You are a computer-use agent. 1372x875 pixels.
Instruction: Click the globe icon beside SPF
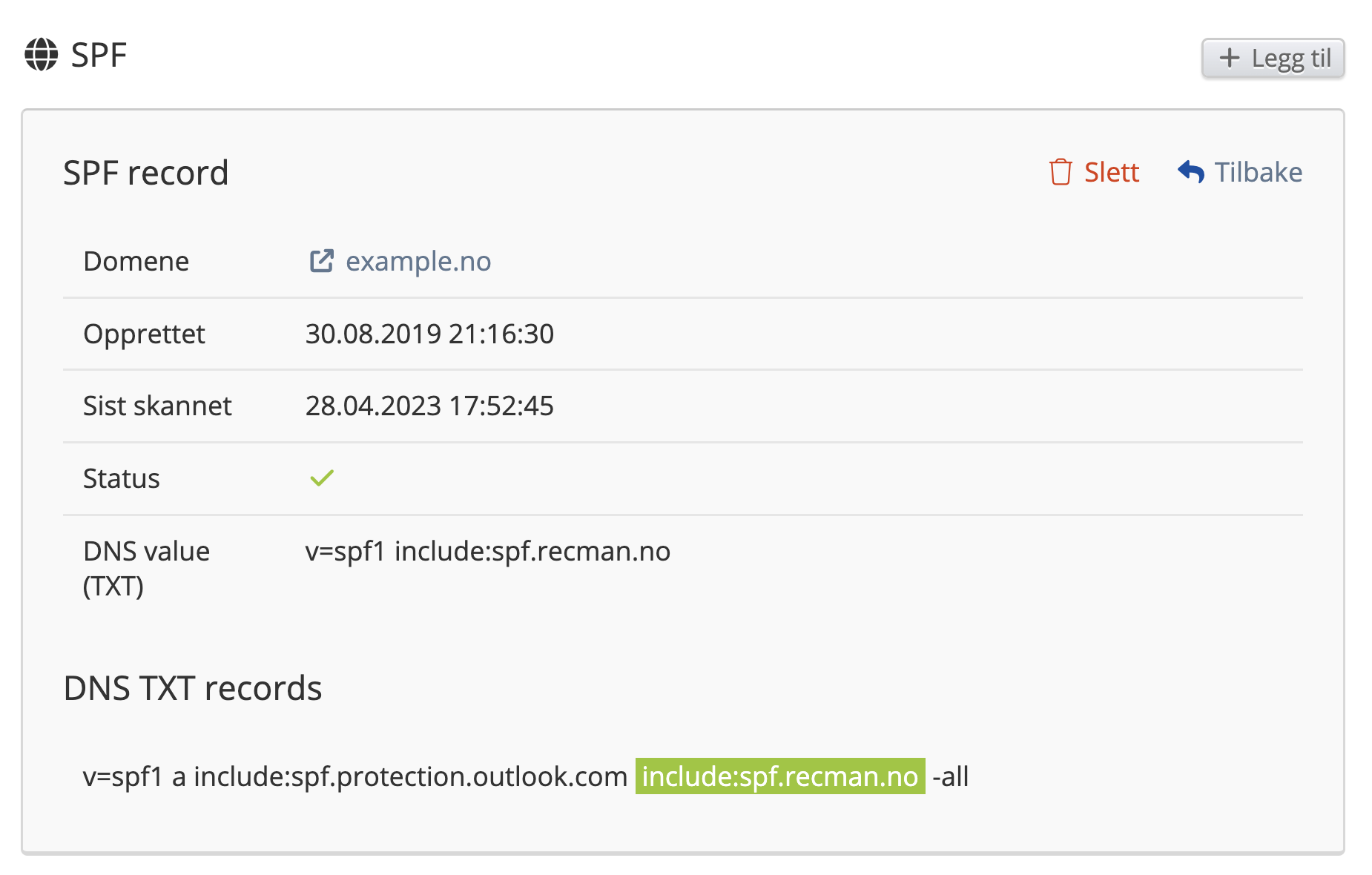coord(42,55)
